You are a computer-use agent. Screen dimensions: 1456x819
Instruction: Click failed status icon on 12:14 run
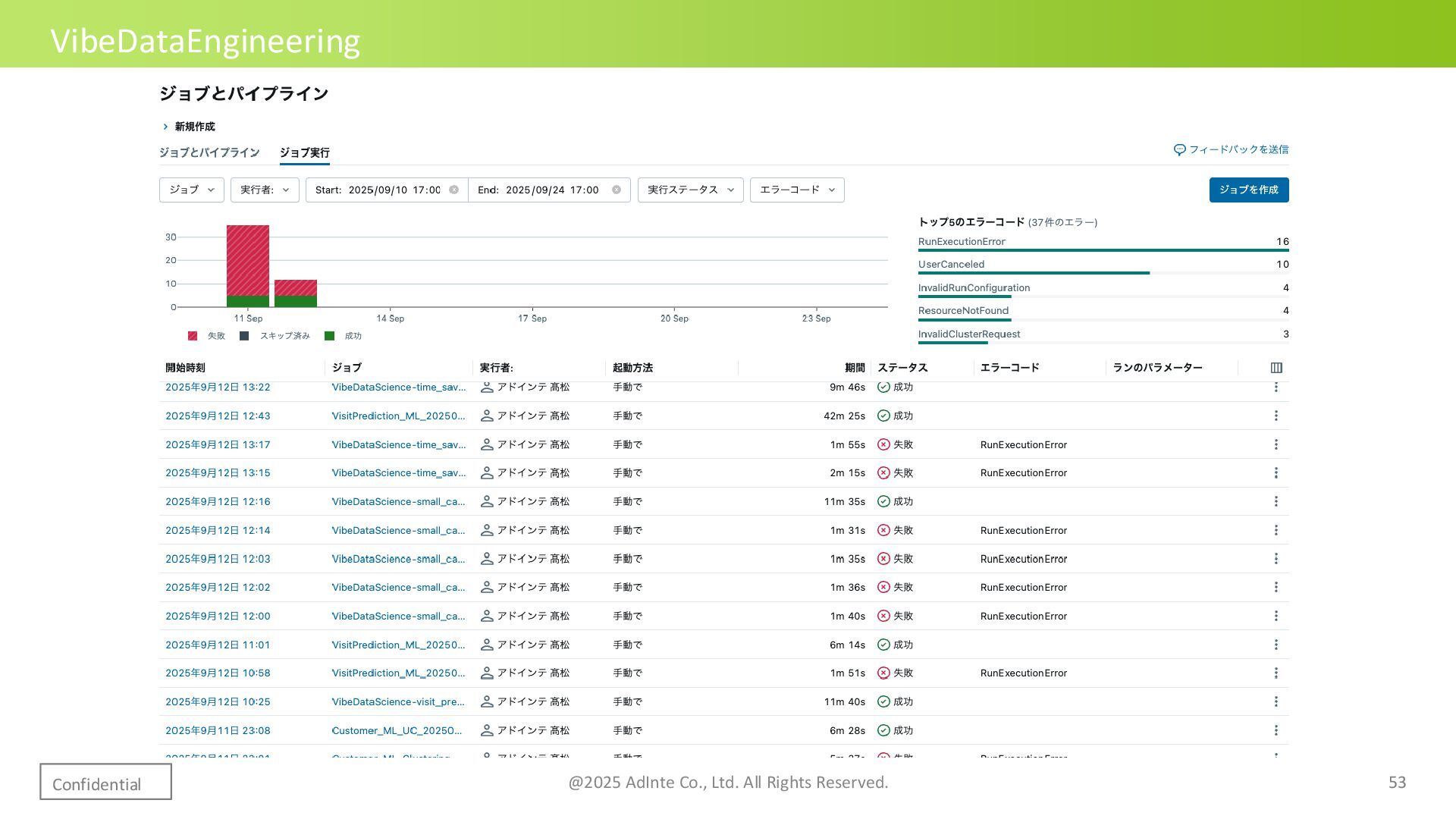coord(883,530)
